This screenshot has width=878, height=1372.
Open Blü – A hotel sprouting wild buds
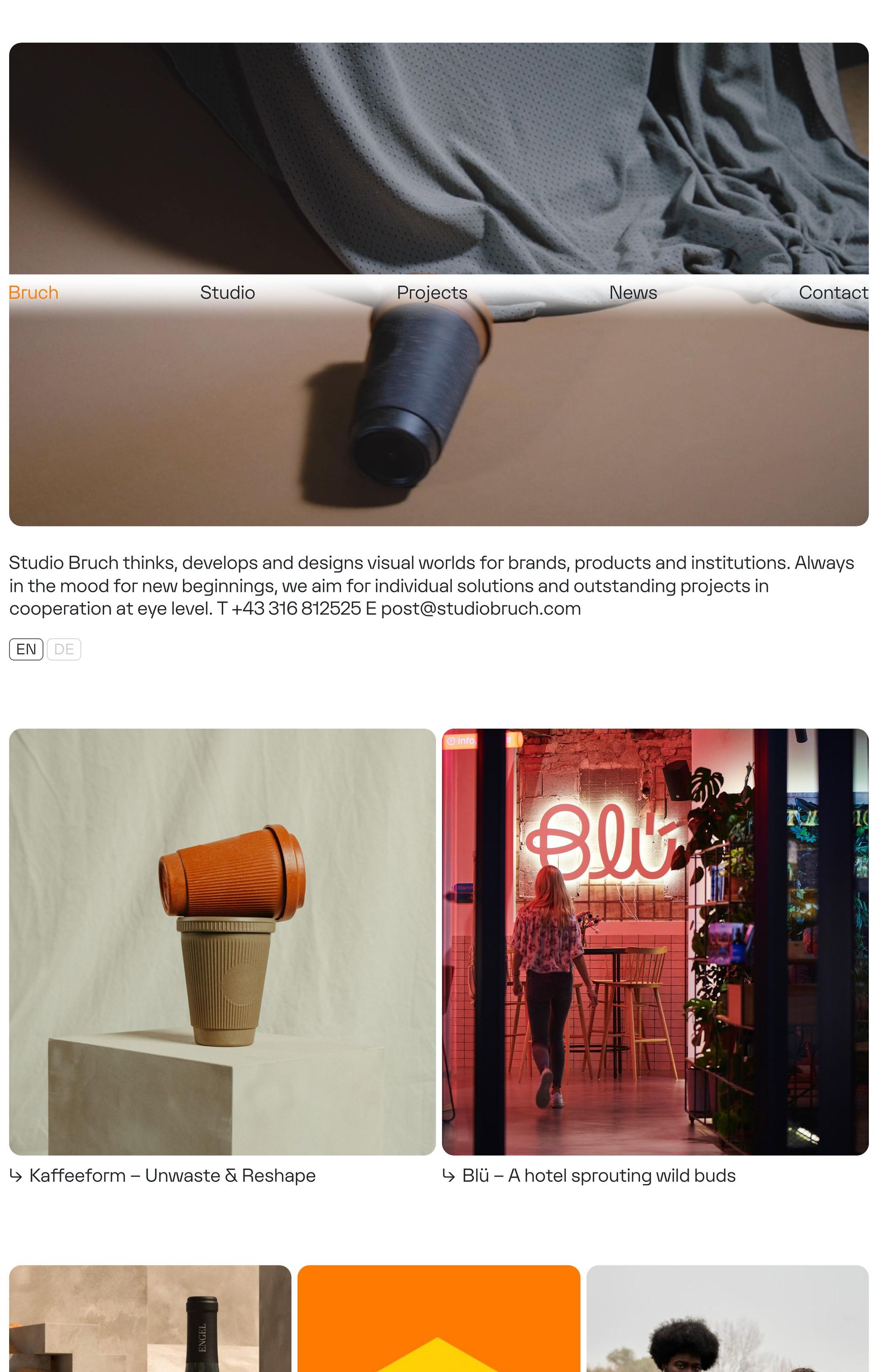coord(599,1175)
